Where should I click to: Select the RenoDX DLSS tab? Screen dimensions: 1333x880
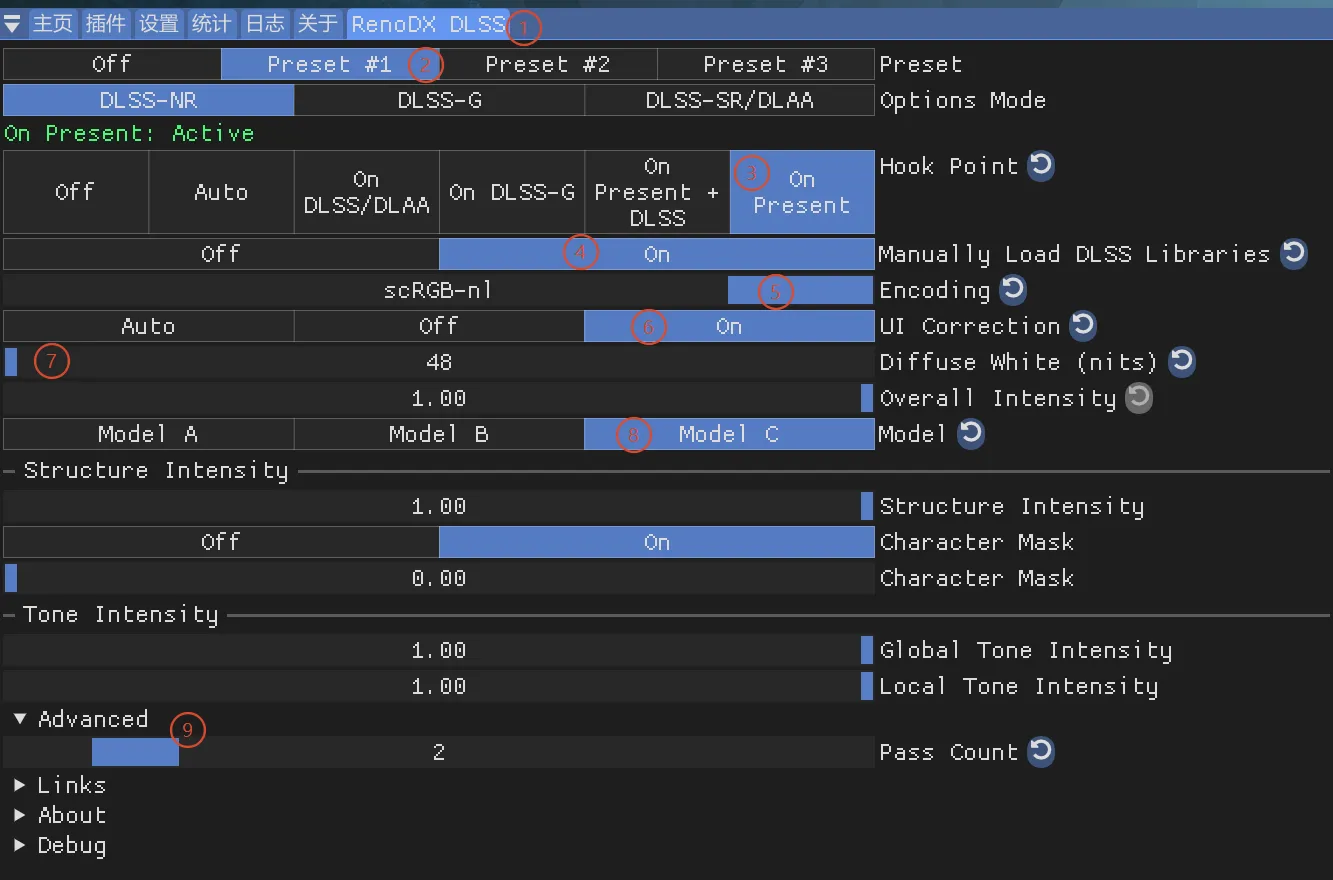tap(428, 24)
